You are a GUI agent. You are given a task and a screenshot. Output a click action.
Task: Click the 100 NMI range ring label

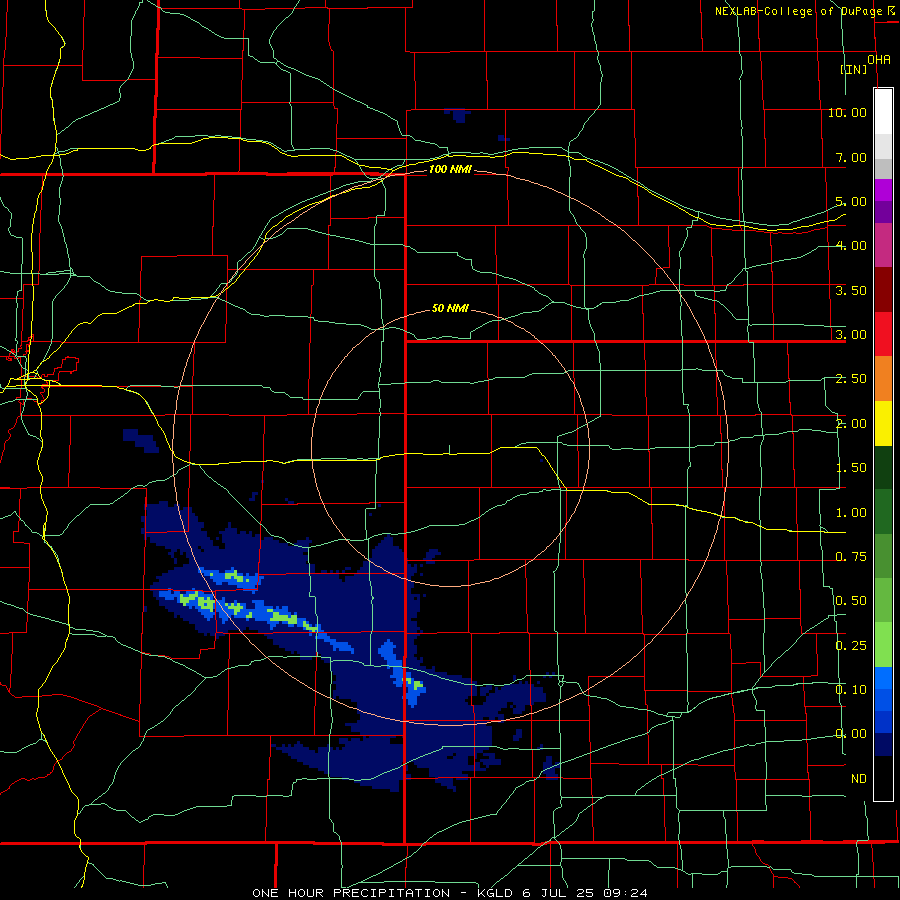[x=450, y=169]
